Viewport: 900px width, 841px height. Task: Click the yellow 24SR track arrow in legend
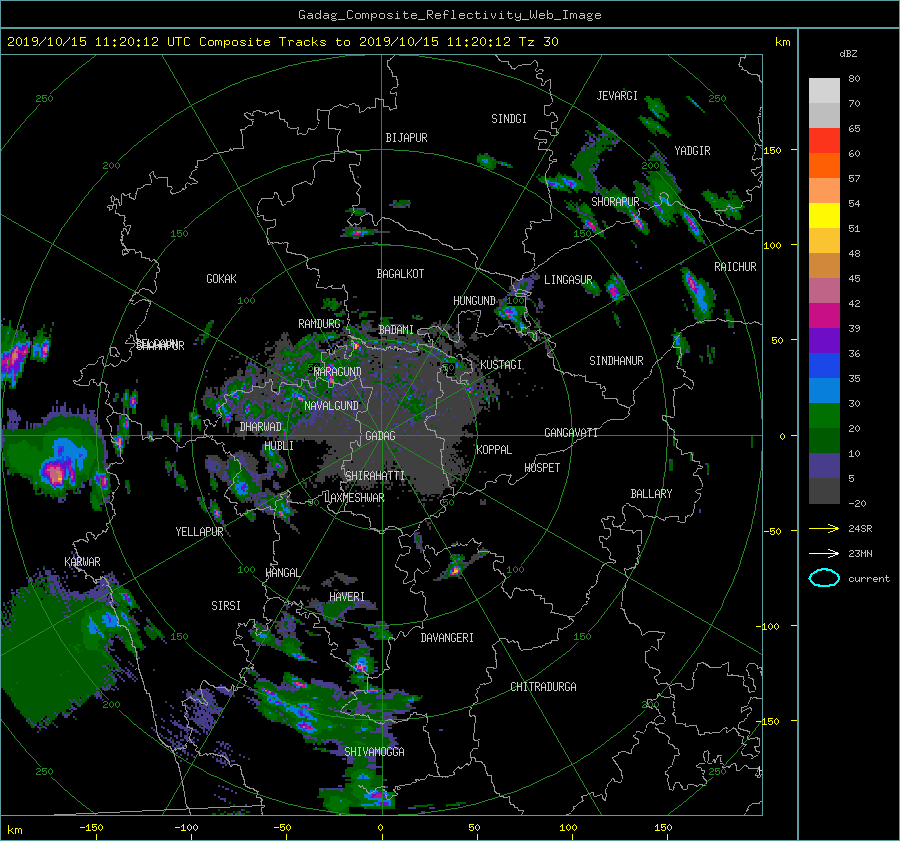click(x=824, y=528)
